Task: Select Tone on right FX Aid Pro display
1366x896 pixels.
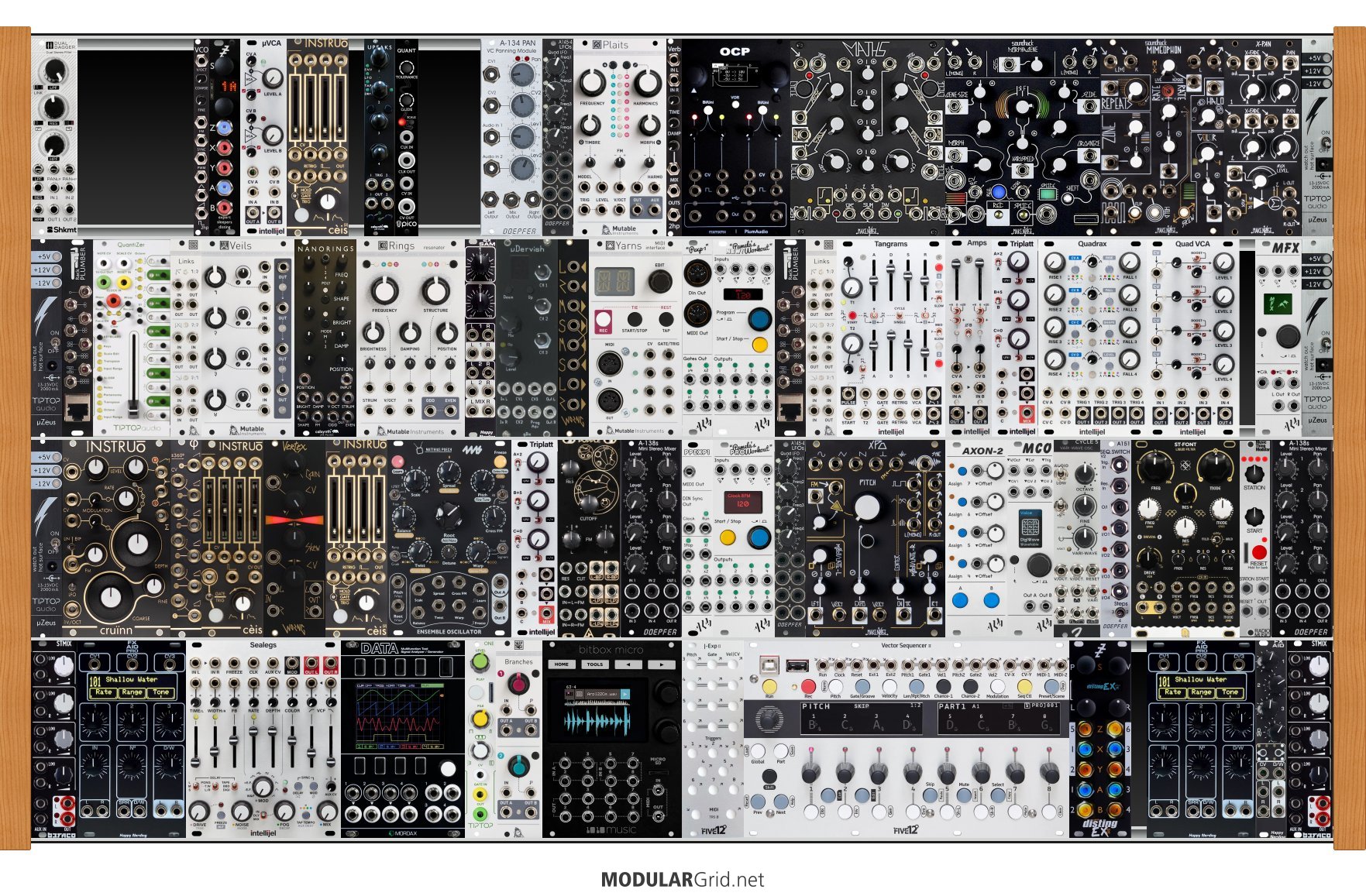Action: (1230, 692)
